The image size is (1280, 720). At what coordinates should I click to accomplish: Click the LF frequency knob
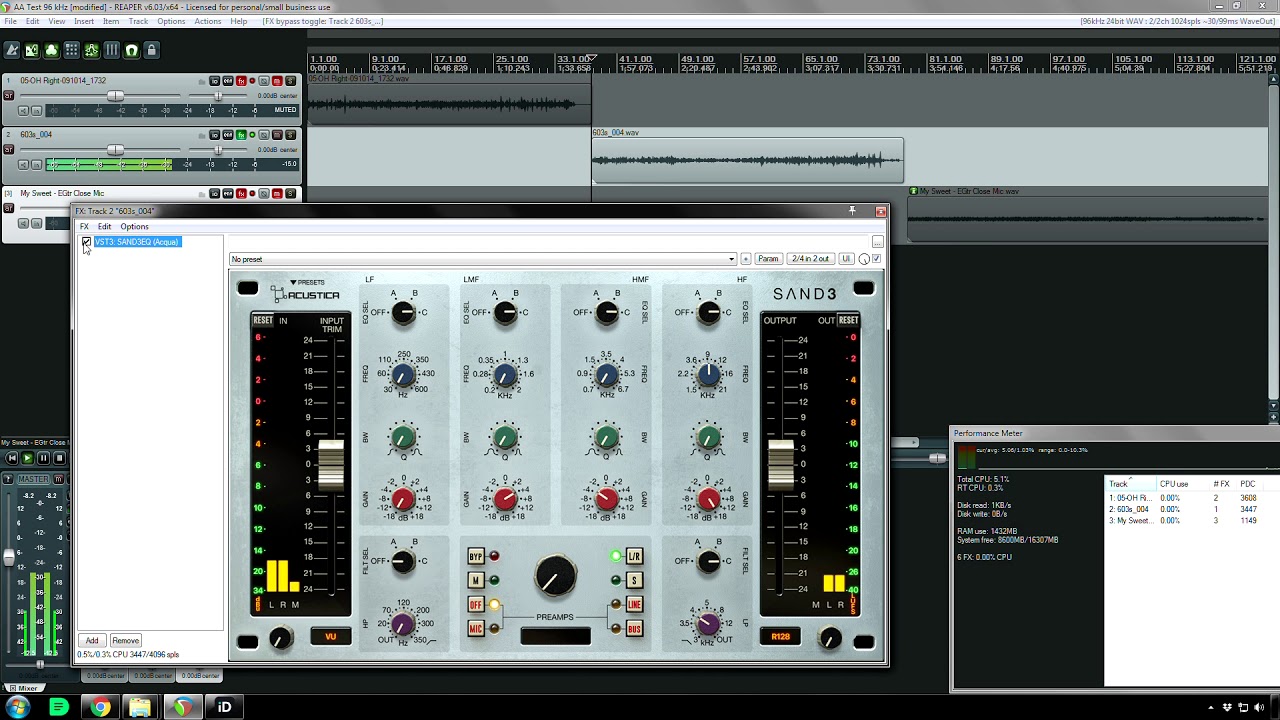(x=403, y=376)
